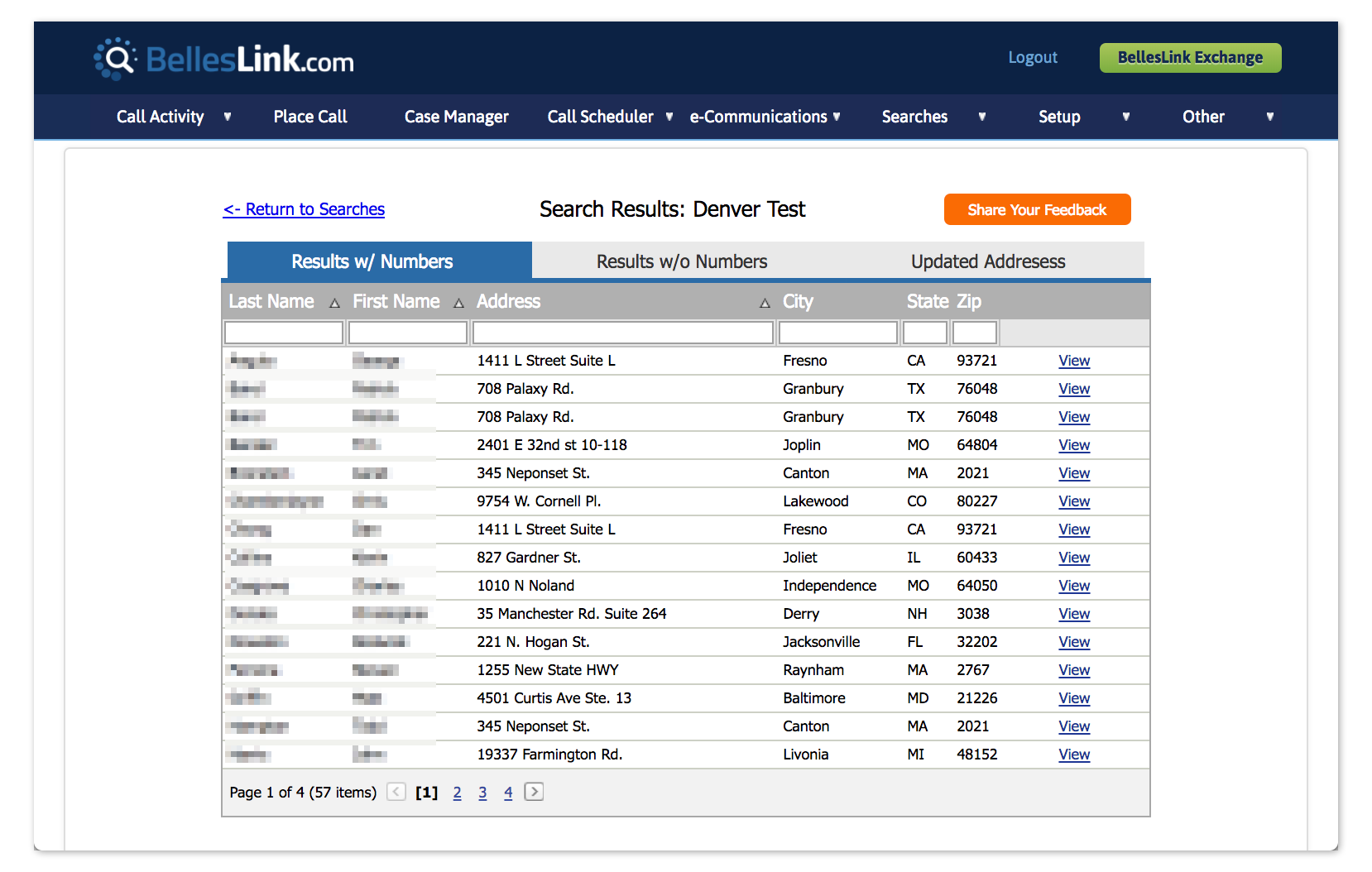Select Place Call in the navigation
This screenshot has width=1372, height=872.
pos(309,117)
